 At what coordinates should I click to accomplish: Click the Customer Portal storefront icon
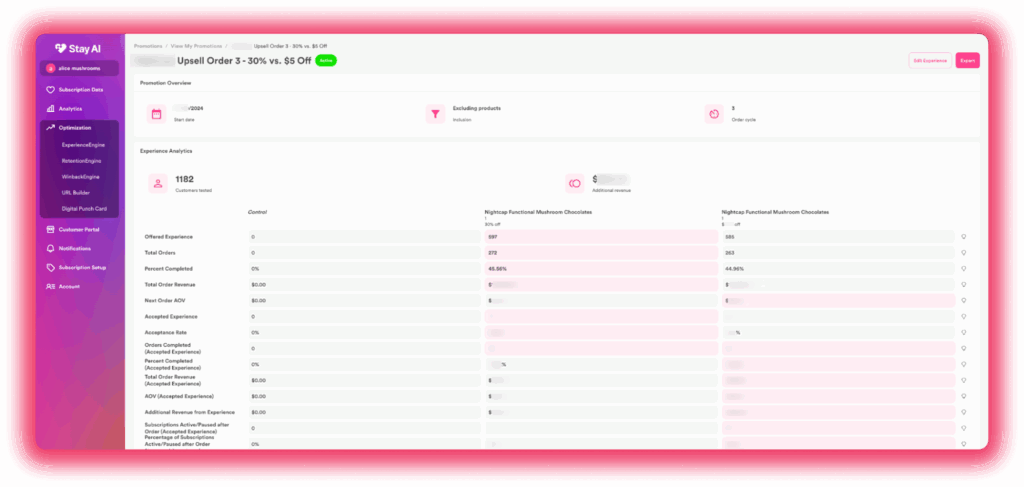pos(50,229)
